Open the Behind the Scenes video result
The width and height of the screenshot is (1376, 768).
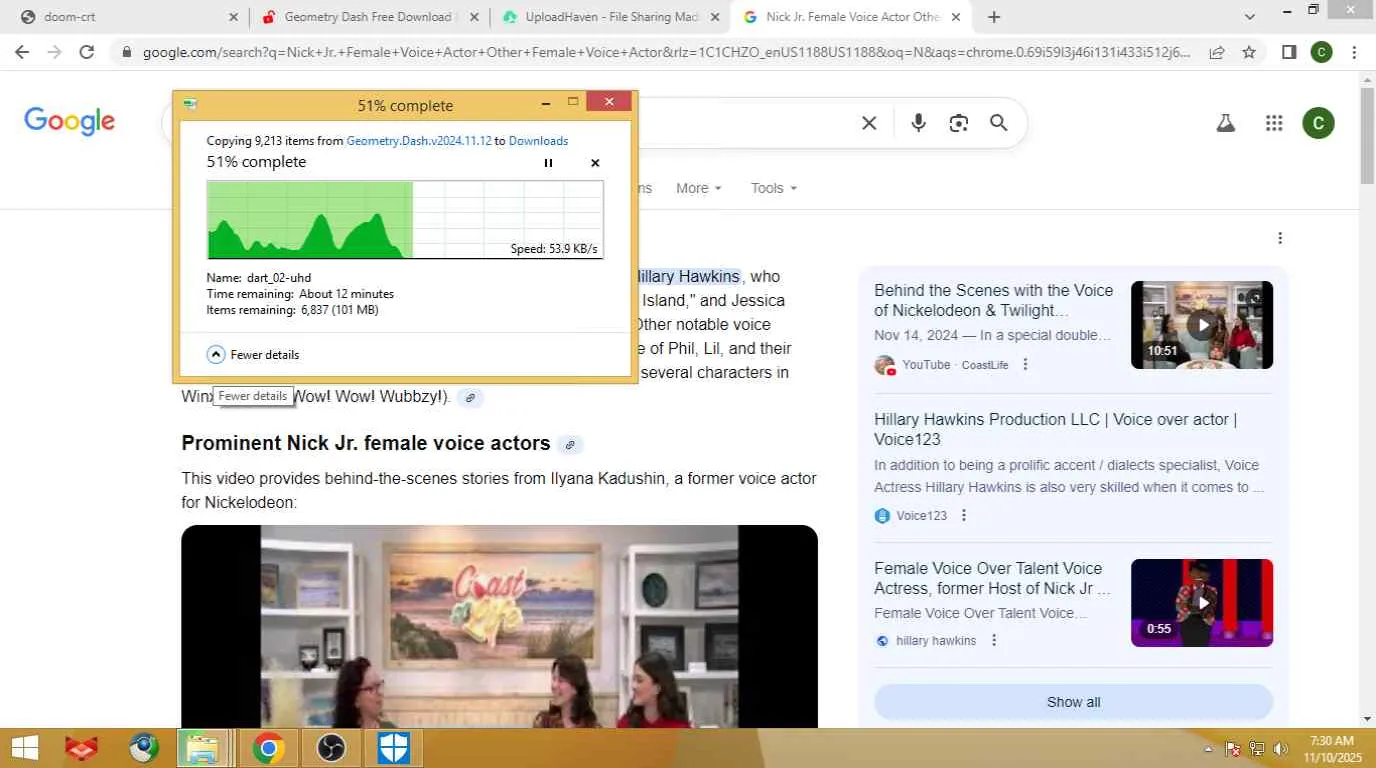click(x=993, y=300)
